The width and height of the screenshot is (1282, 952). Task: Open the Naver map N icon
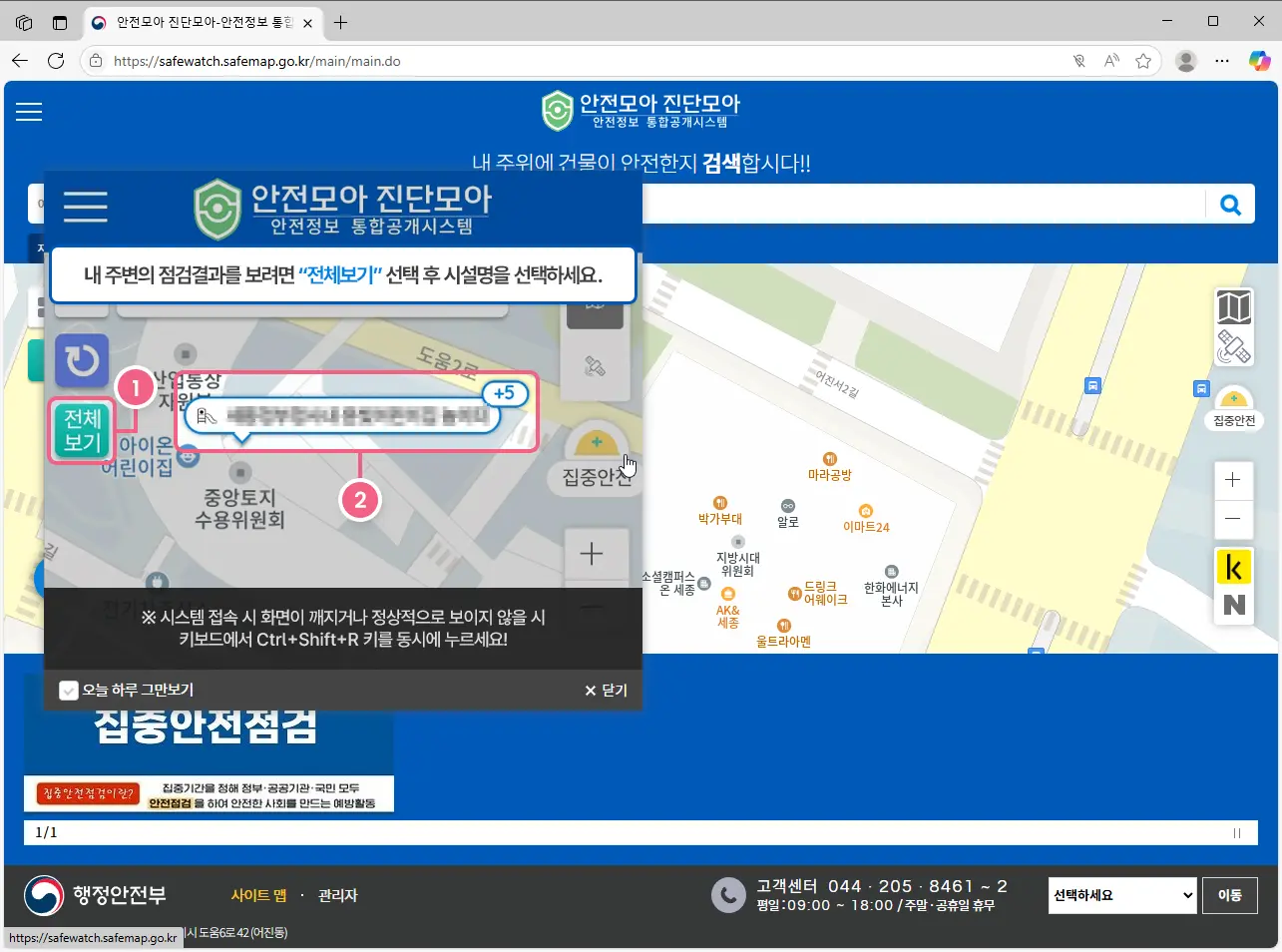click(x=1234, y=605)
